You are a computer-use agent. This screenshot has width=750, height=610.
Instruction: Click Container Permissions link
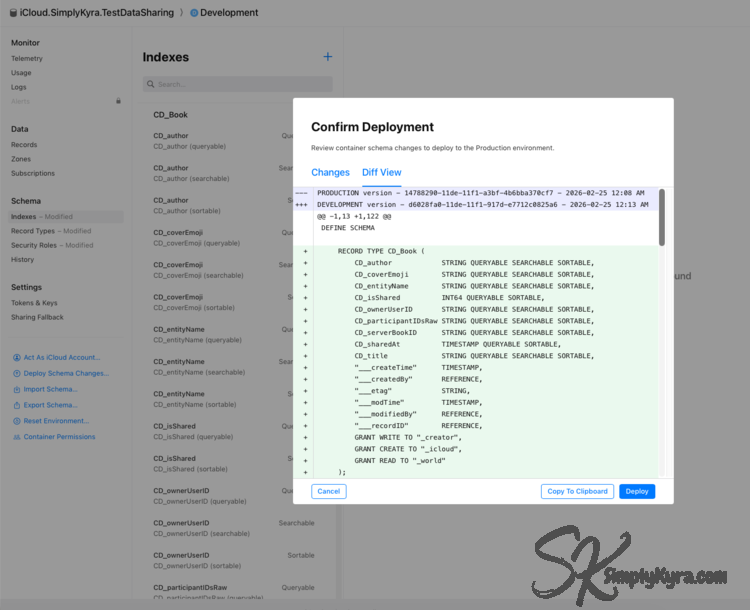click(x=59, y=437)
